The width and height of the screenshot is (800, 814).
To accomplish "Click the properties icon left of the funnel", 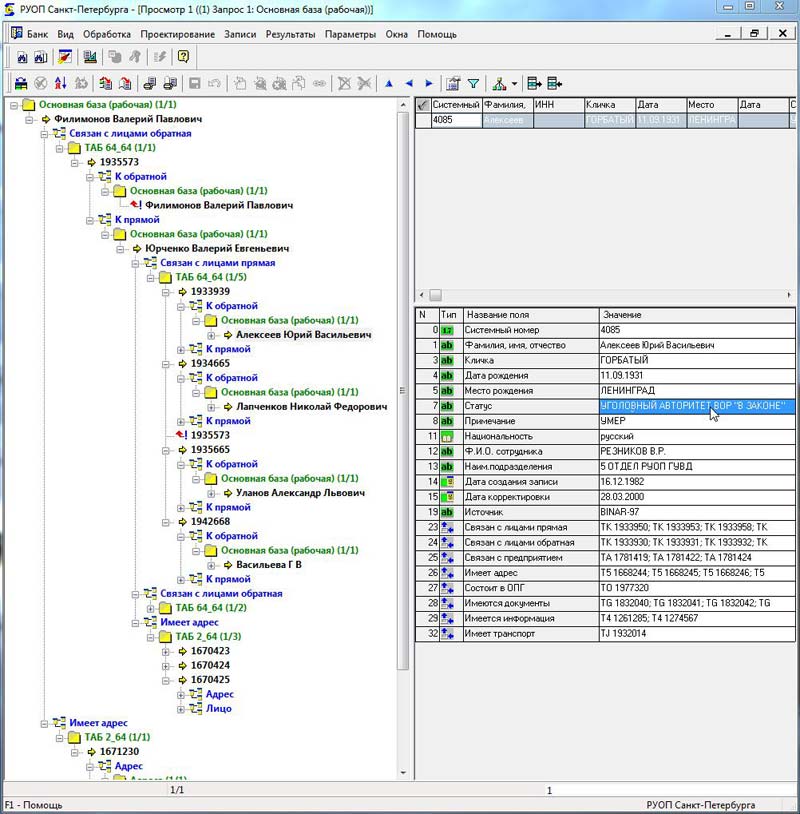I will 453,84.
